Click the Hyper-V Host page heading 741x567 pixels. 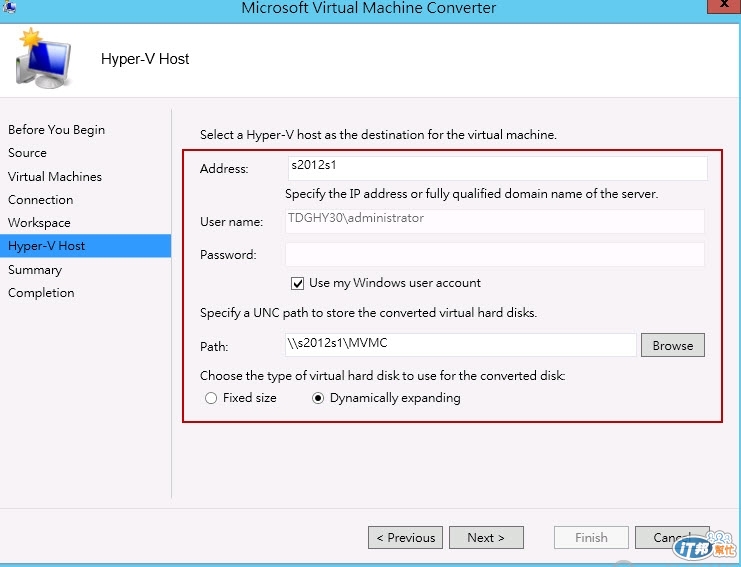click(x=145, y=59)
